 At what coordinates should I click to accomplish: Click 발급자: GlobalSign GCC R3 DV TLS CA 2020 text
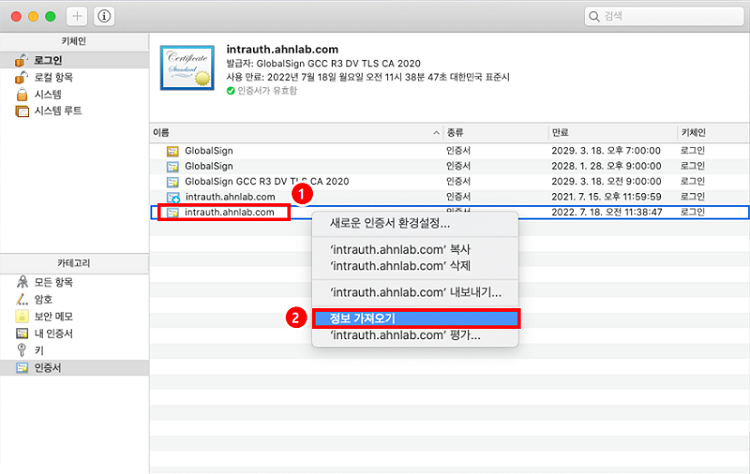pyautogui.click(x=323, y=64)
